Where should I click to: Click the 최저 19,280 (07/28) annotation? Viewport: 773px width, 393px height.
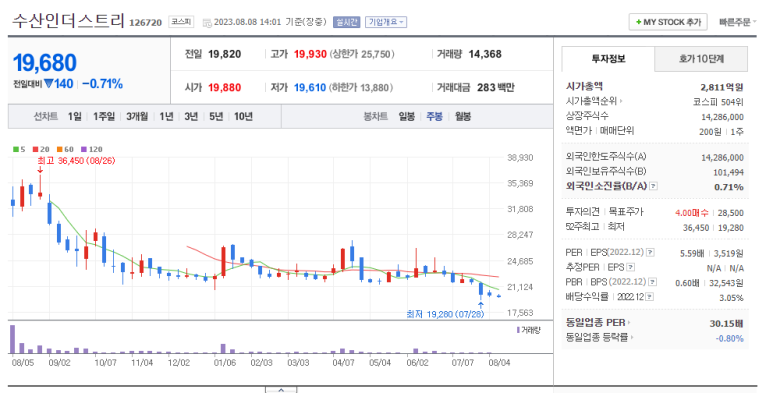445,314
